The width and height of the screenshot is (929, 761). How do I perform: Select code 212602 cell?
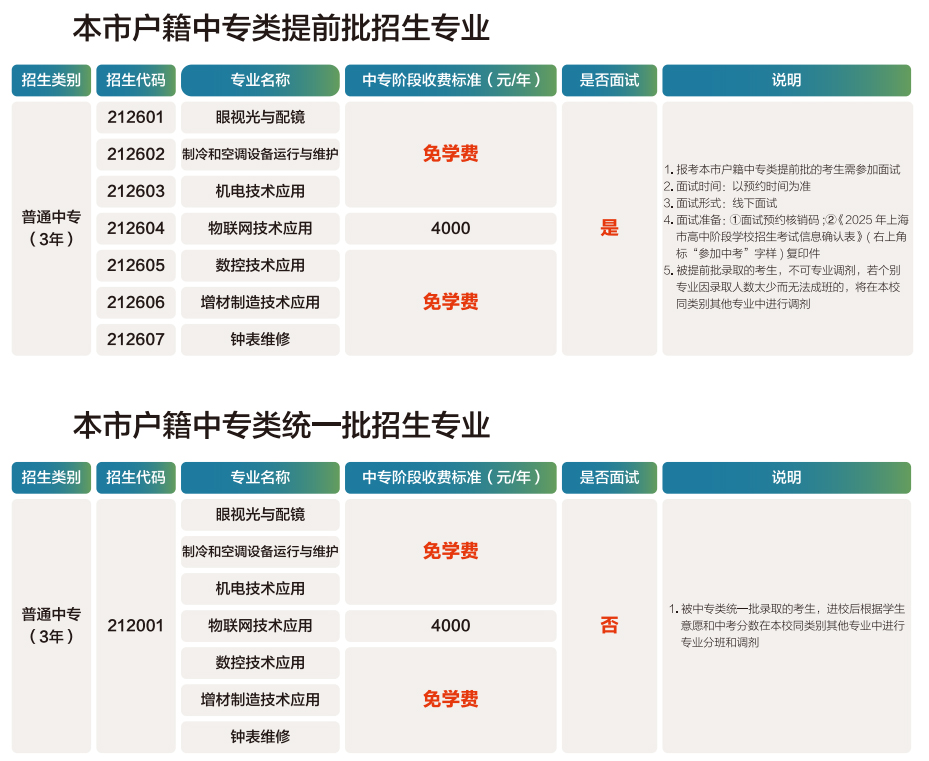(136, 154)
